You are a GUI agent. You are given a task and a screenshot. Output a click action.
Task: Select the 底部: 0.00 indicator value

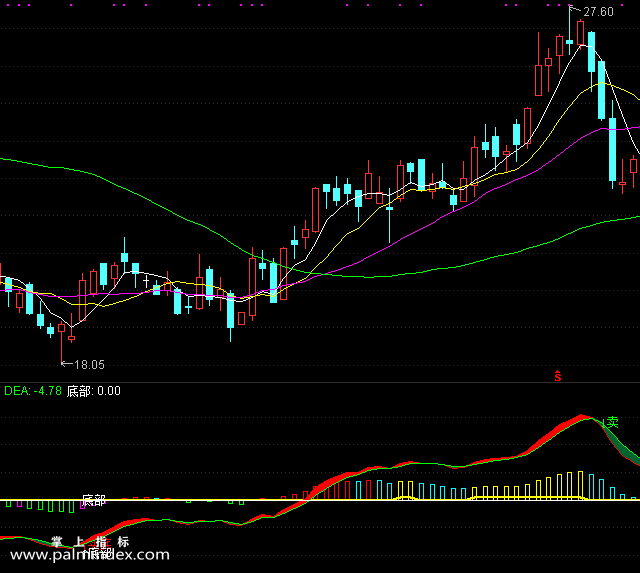coord(93,391)
